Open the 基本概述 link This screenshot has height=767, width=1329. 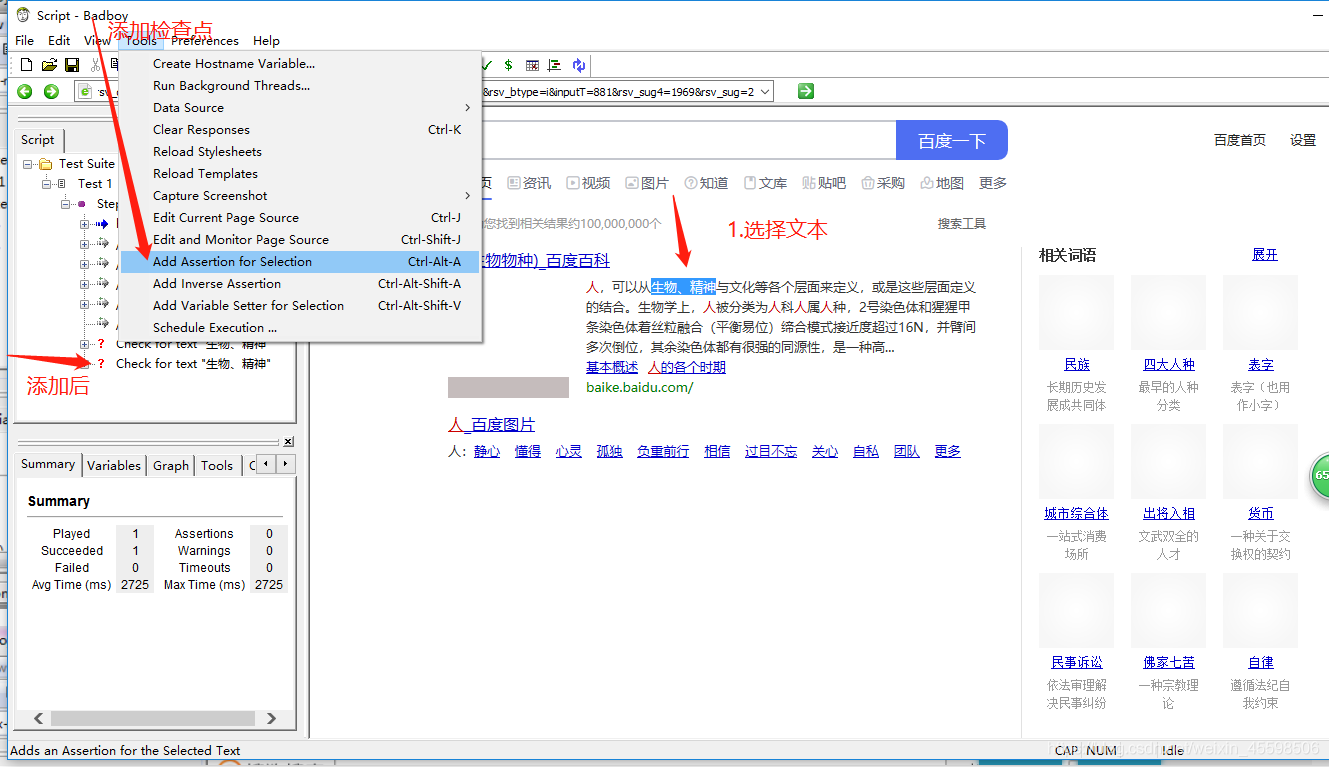point(612,367)
